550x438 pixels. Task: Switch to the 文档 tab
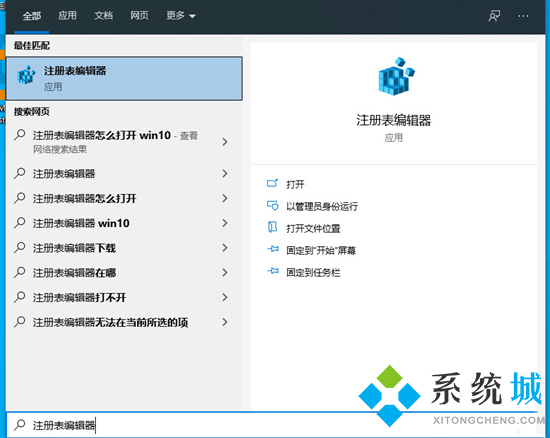point(103,15)
